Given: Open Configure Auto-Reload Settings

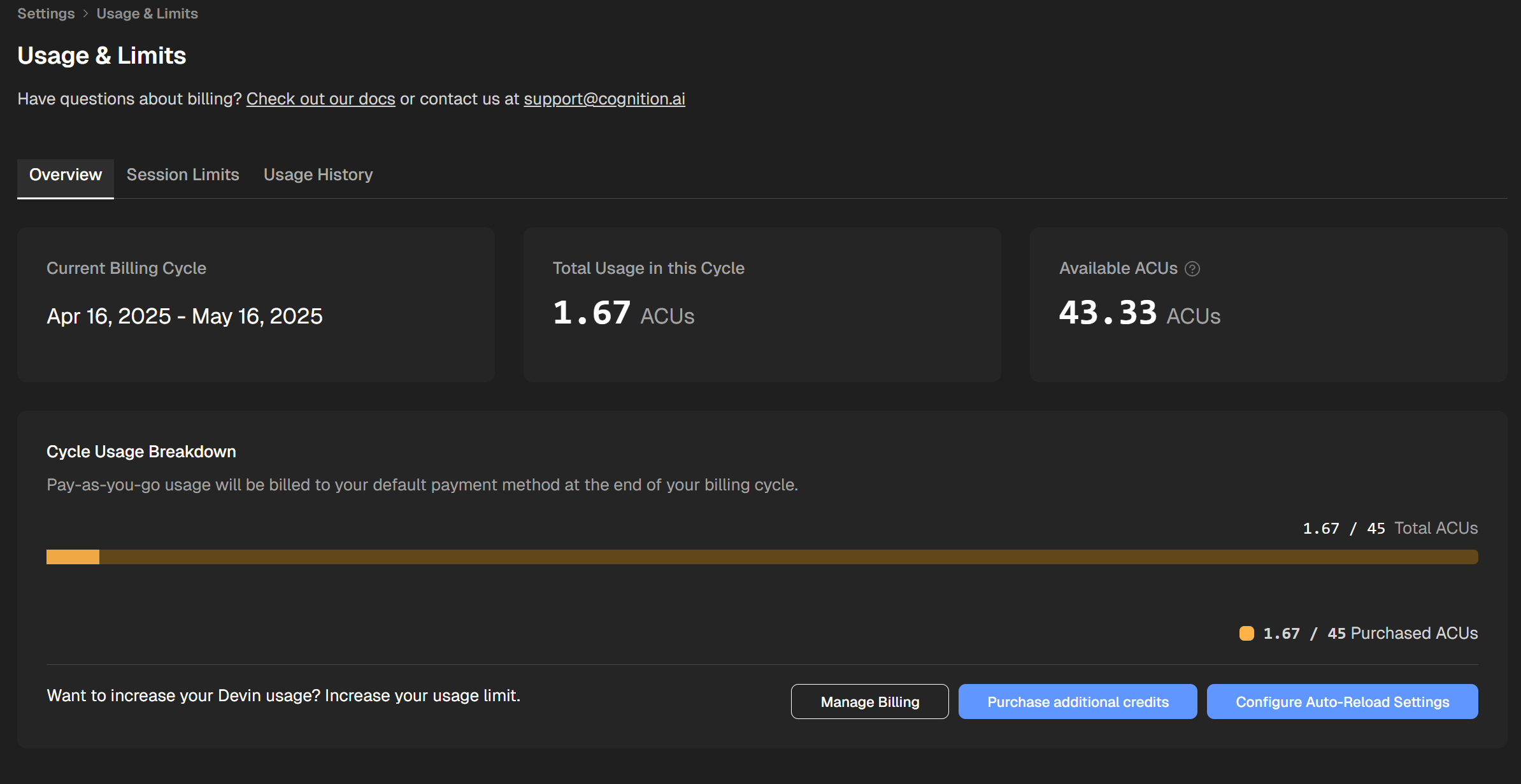Looking at the screenshot, I should click(x=1342, y=702).
